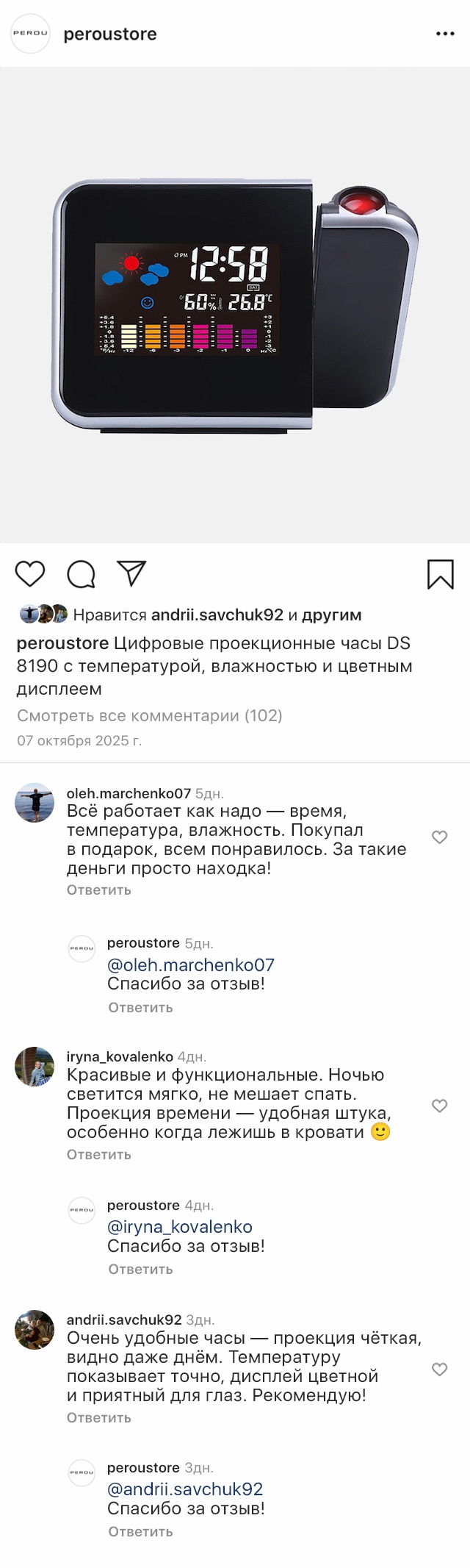Share post via paper plane icon
The height and width of the screenshot is (1568, 470).
(x=132, y=573)
